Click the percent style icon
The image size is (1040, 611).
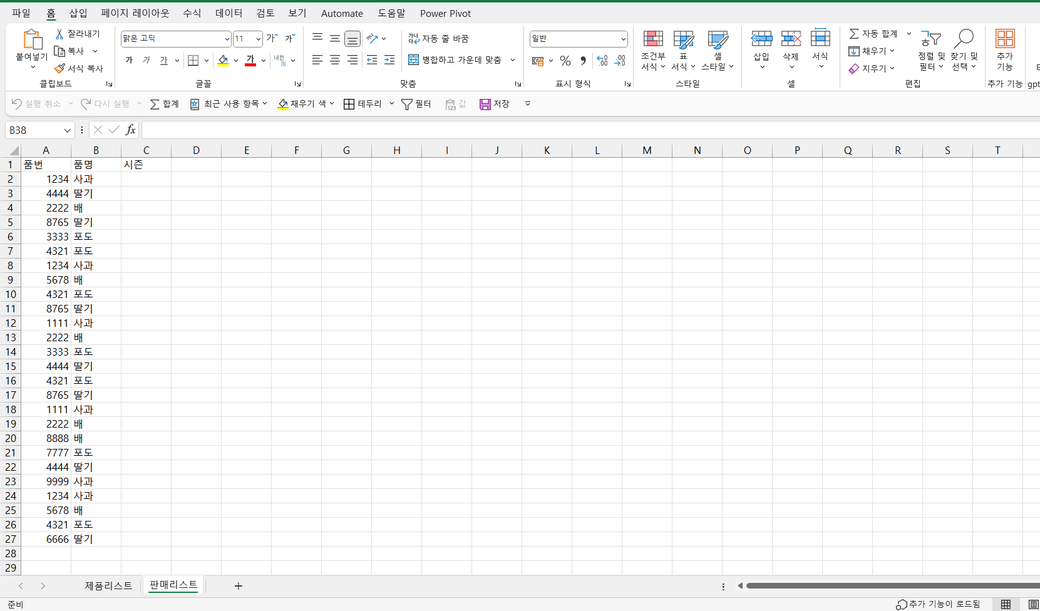point(565,61)
